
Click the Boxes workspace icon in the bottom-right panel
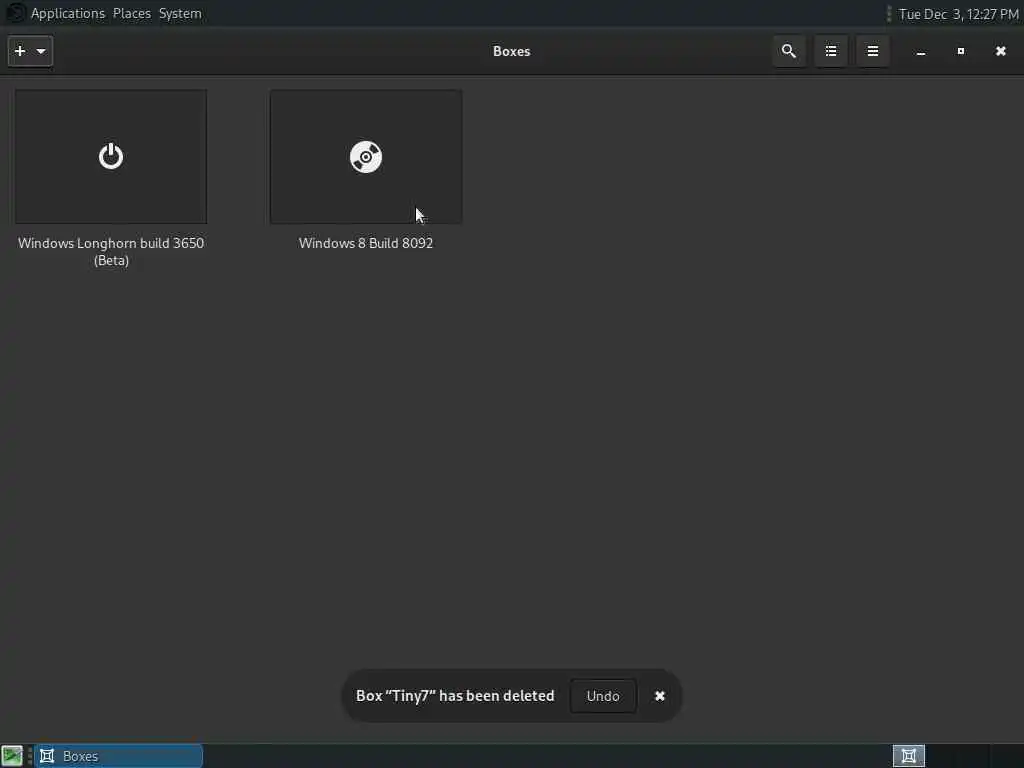coord(908,756)
